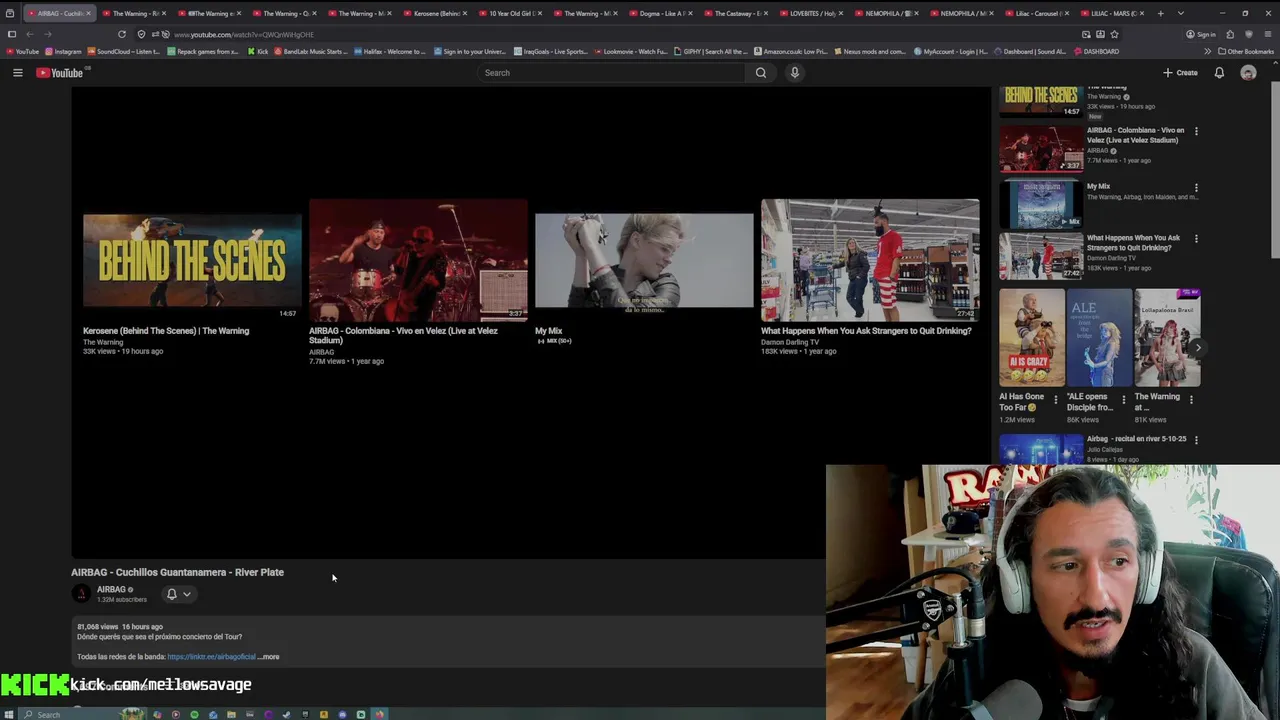Open Windows Start menu

point(10,714)
